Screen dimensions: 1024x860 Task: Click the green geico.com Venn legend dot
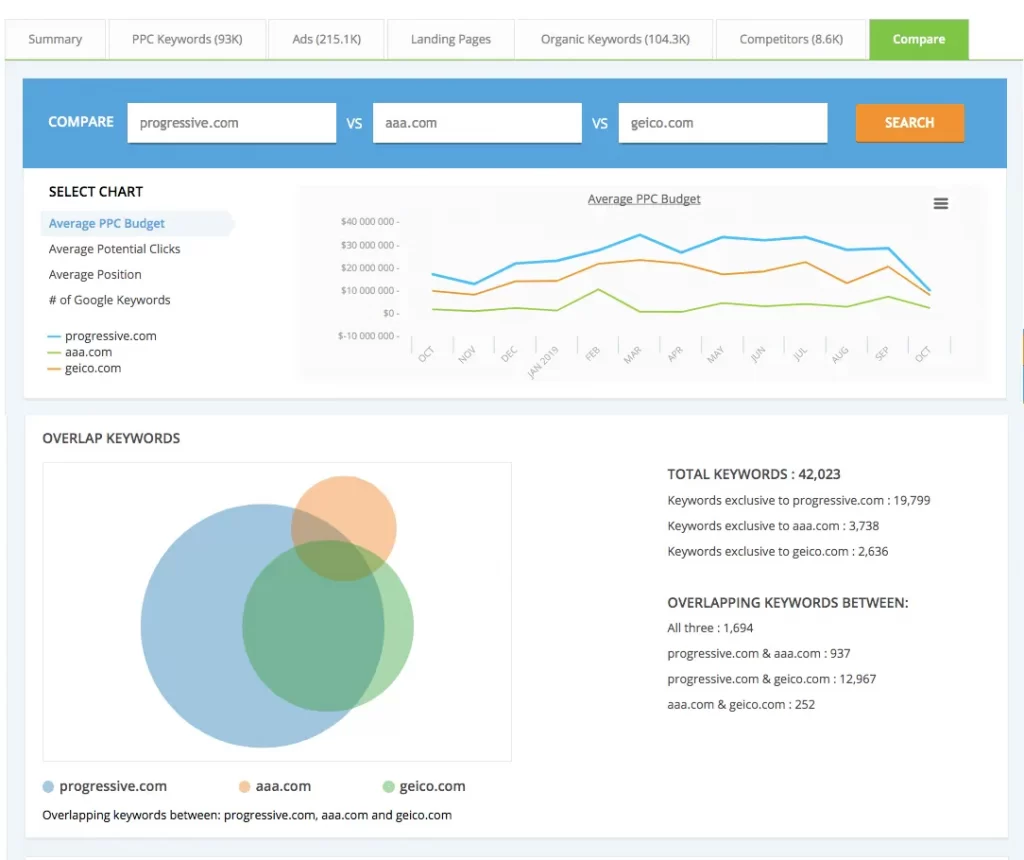tap(388, 786)
